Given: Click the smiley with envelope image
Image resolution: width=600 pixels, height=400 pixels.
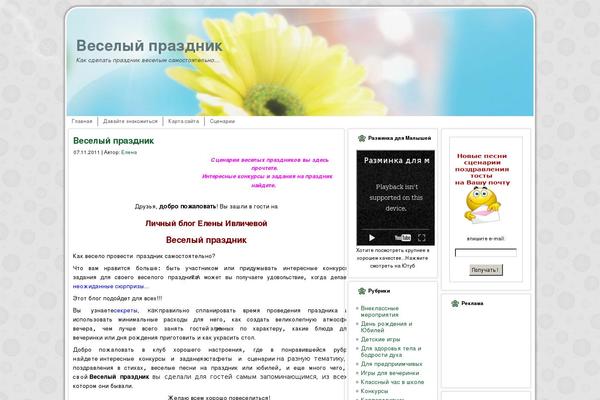Looking at the screenshot, I should (482, 206).
